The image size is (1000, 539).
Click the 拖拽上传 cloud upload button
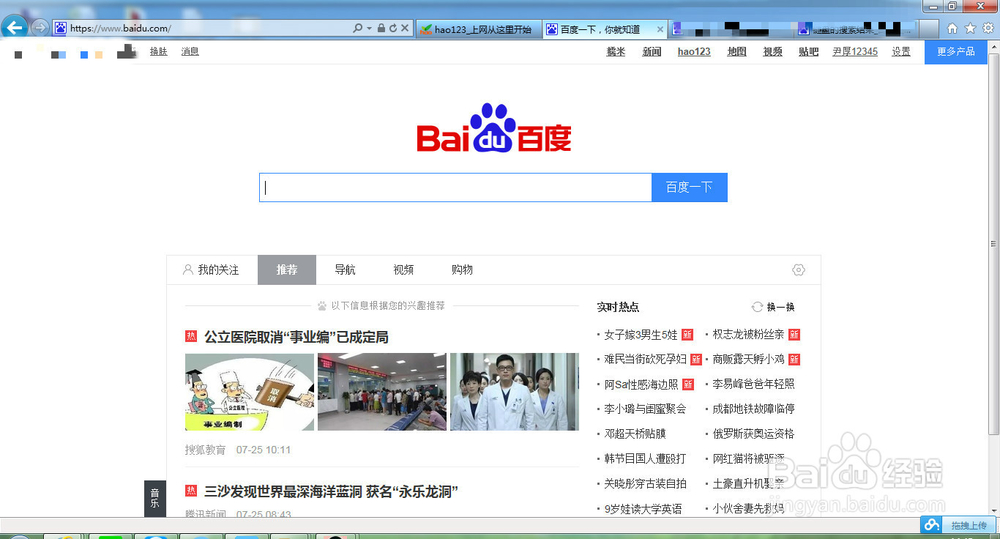pyautogui.click(x=958, y=526)
